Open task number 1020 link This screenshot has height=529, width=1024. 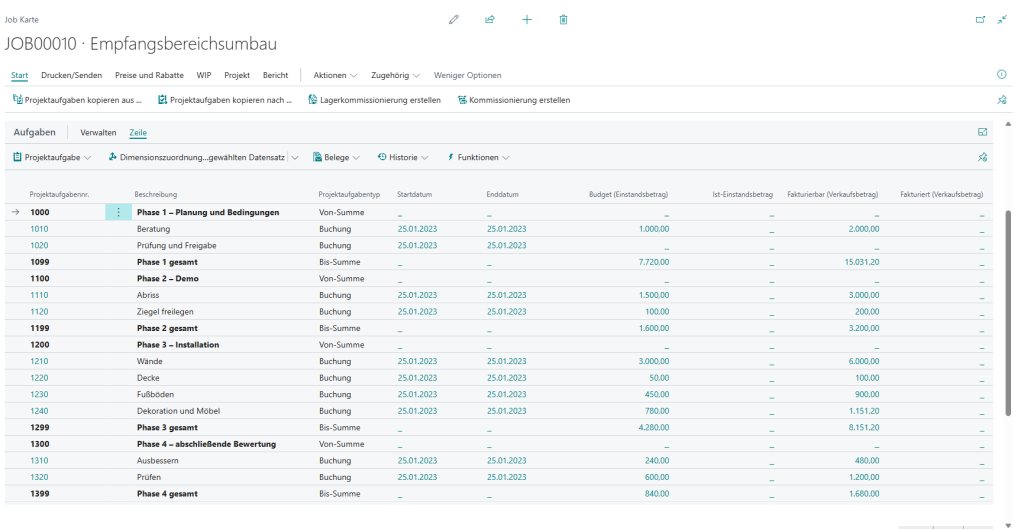click(39, 246)
